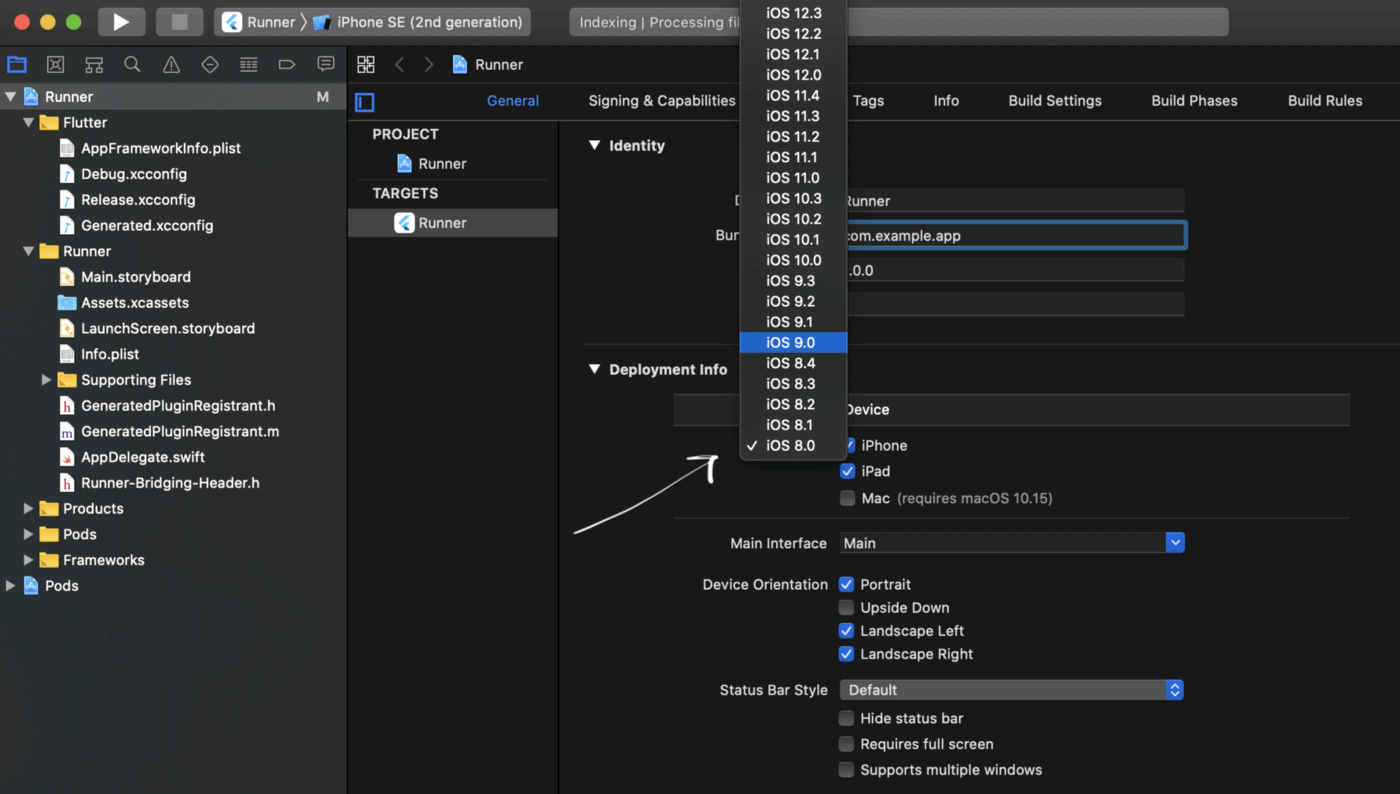Select Main.storyboard in the navigator
The height and width of the screenshot is (794, 1400).
136,277
